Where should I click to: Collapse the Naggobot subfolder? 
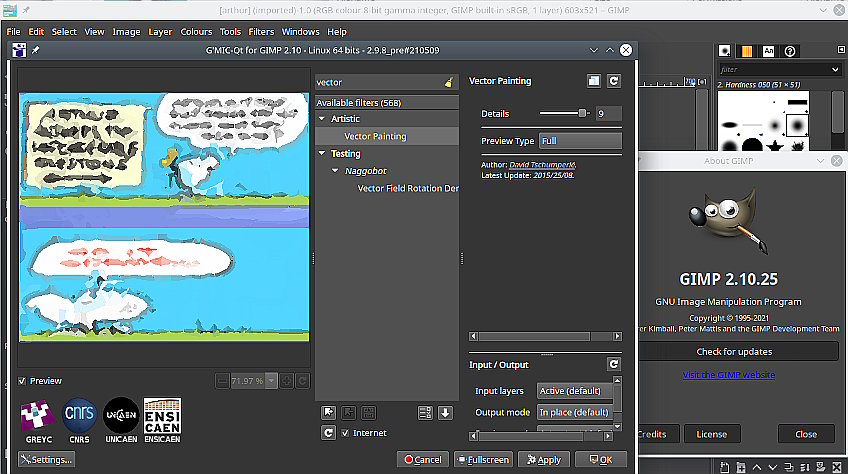335,171
